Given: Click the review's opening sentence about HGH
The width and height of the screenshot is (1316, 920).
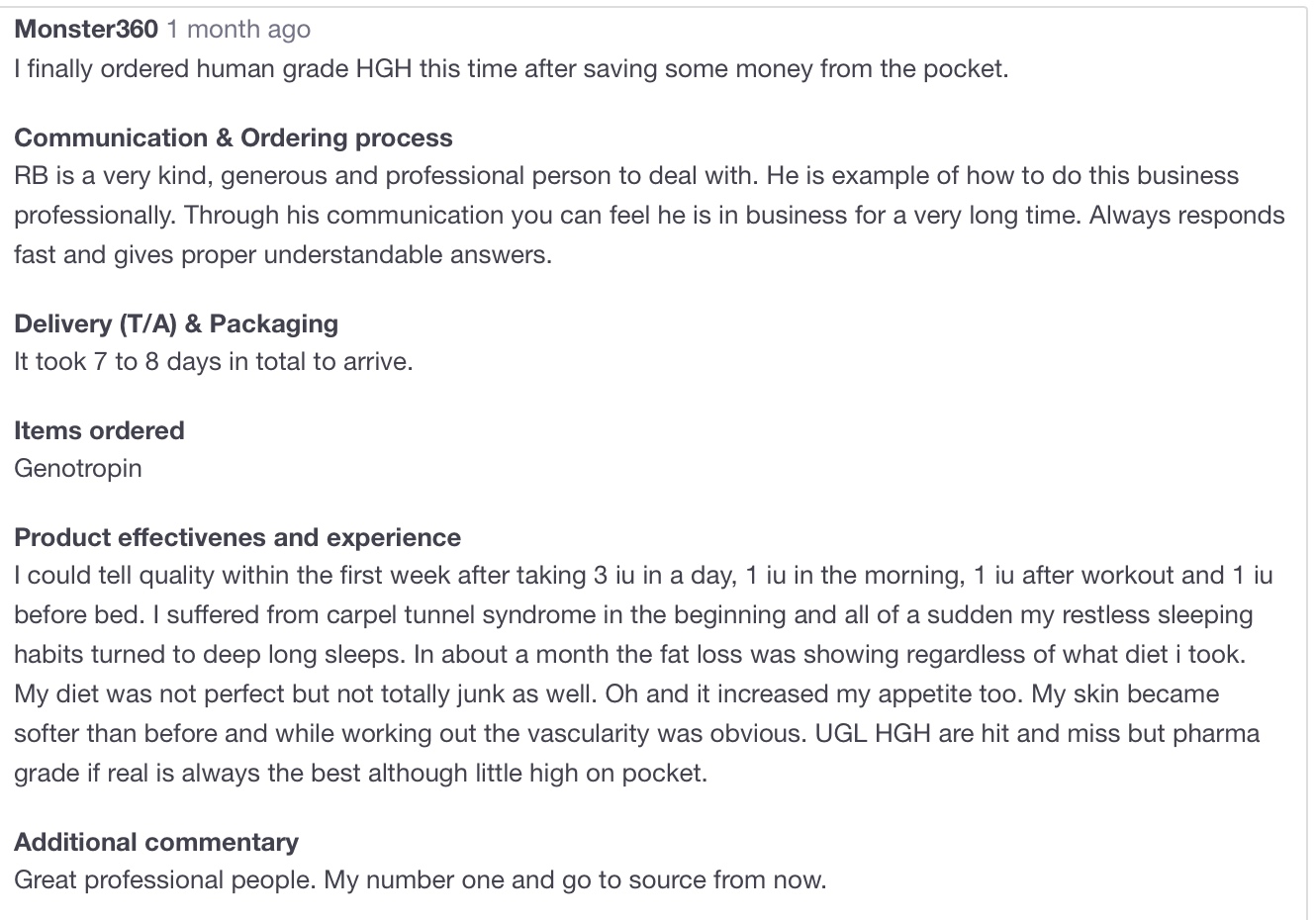Looking at the screenshot, I should tap(512, 69).
